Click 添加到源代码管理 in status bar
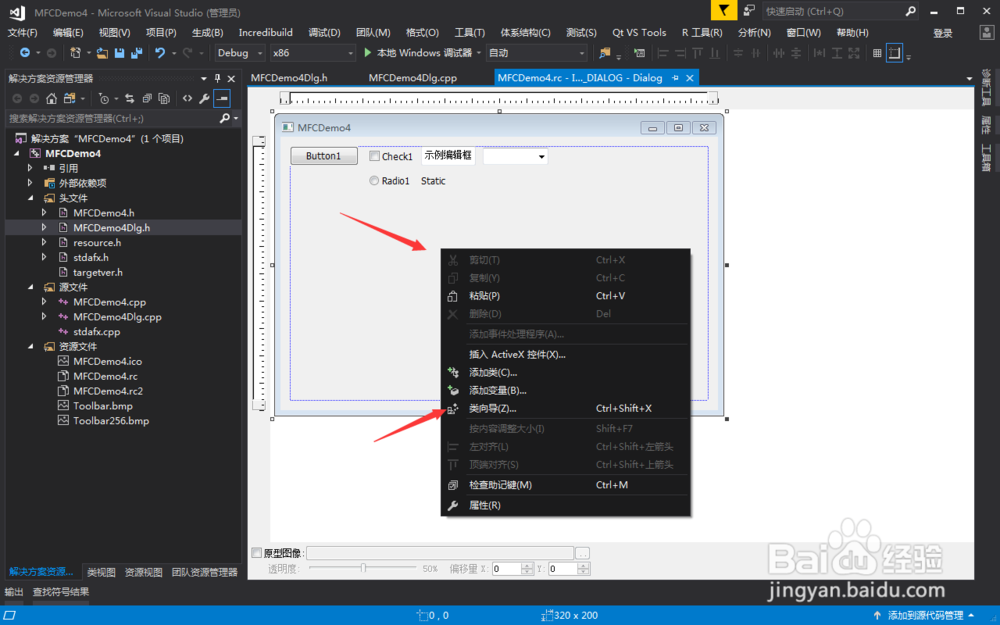This screenshot has width=1000, height=625. pyautogui.click(x=925, y=615)
